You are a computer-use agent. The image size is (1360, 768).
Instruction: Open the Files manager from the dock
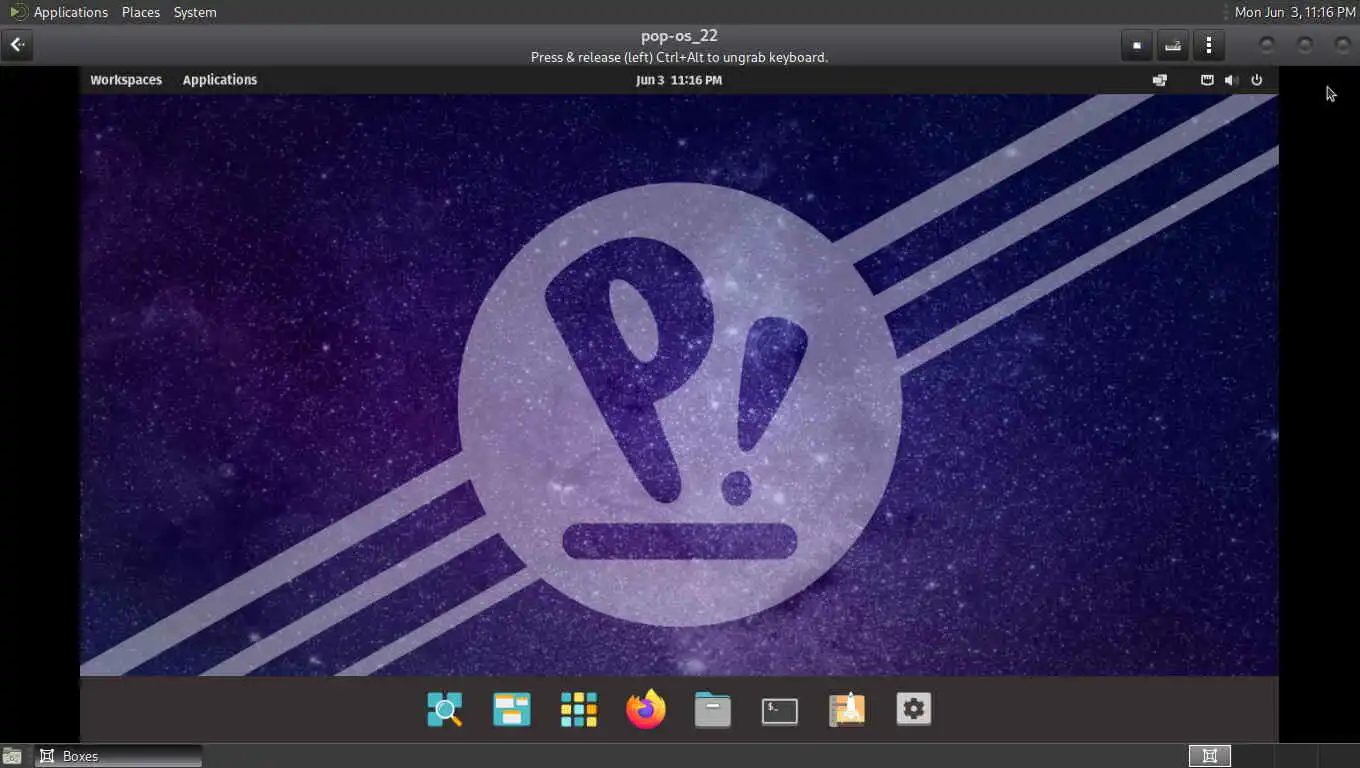pos(713,710)
